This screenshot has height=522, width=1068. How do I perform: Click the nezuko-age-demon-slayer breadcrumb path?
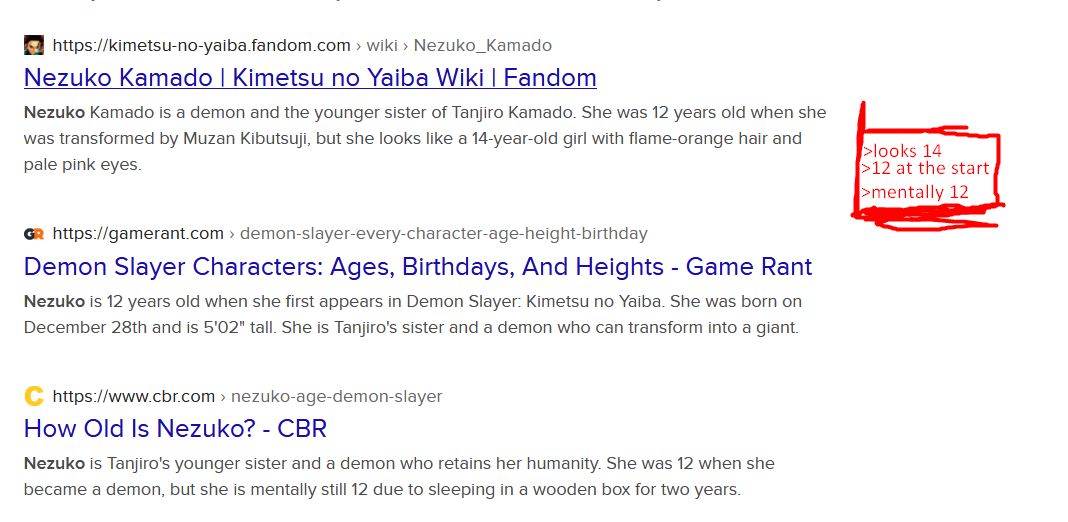(x=336, y=396)
